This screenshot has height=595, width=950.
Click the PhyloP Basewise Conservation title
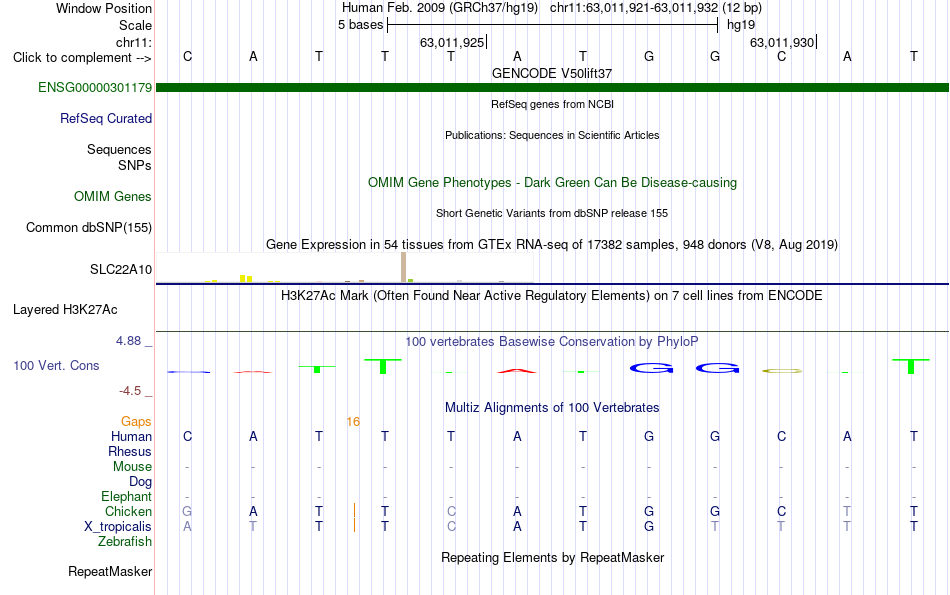point(552,342)
